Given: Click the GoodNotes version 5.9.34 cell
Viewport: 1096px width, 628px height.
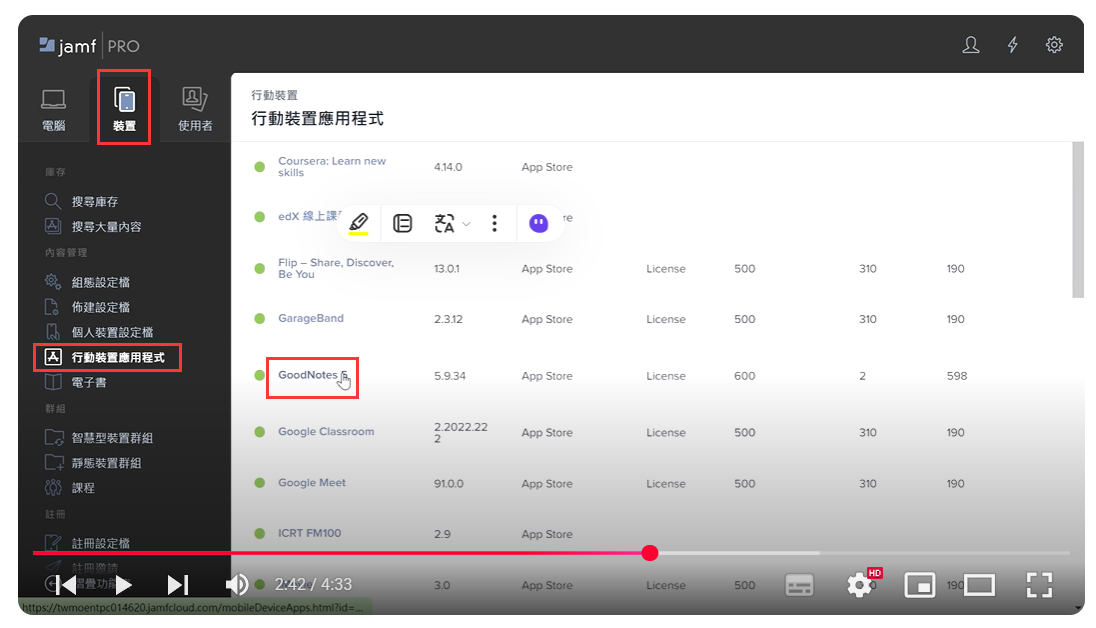Looking at the screenshot, I should point(449,376).
